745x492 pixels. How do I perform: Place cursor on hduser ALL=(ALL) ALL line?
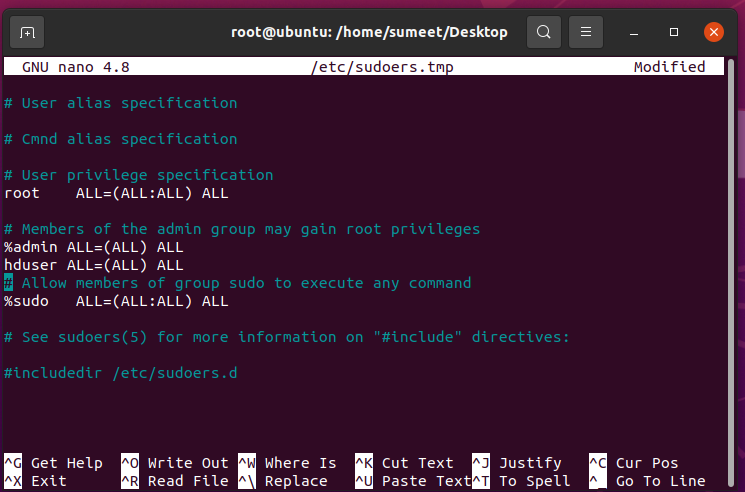click(x=94, y=265)
